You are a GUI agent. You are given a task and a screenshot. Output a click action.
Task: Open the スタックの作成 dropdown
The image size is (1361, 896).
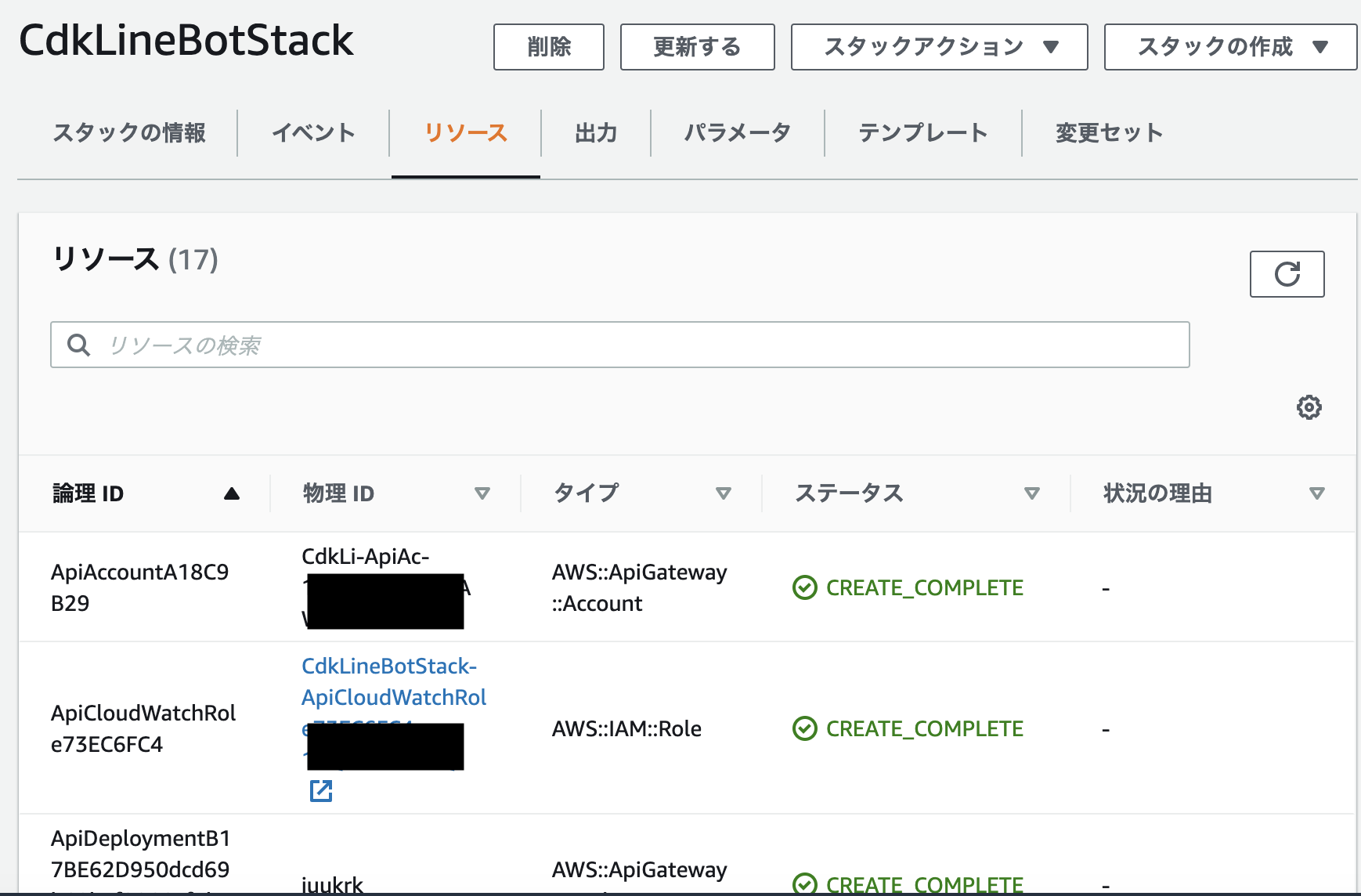[1229, 47]
